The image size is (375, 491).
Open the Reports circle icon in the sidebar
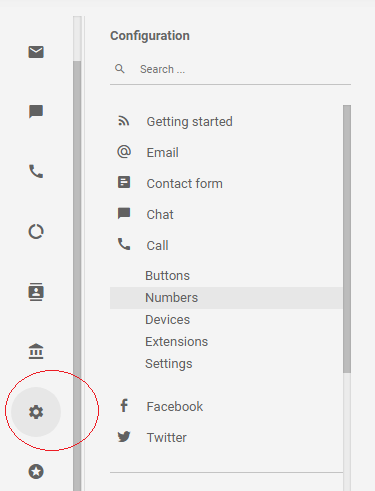[x=36, y=231]
